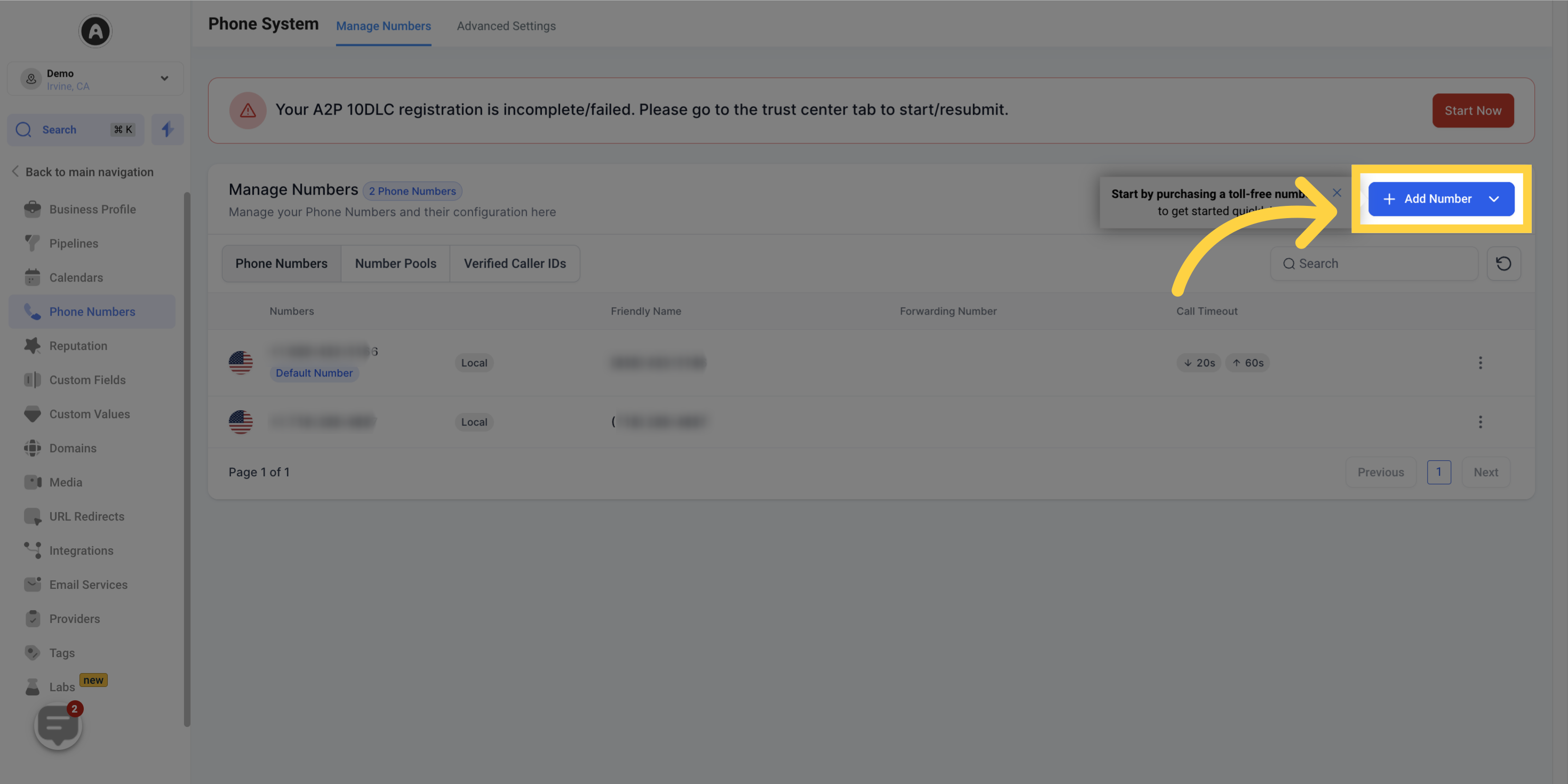
Task: Open three-dot menu for second number row
Action: 1481,422
